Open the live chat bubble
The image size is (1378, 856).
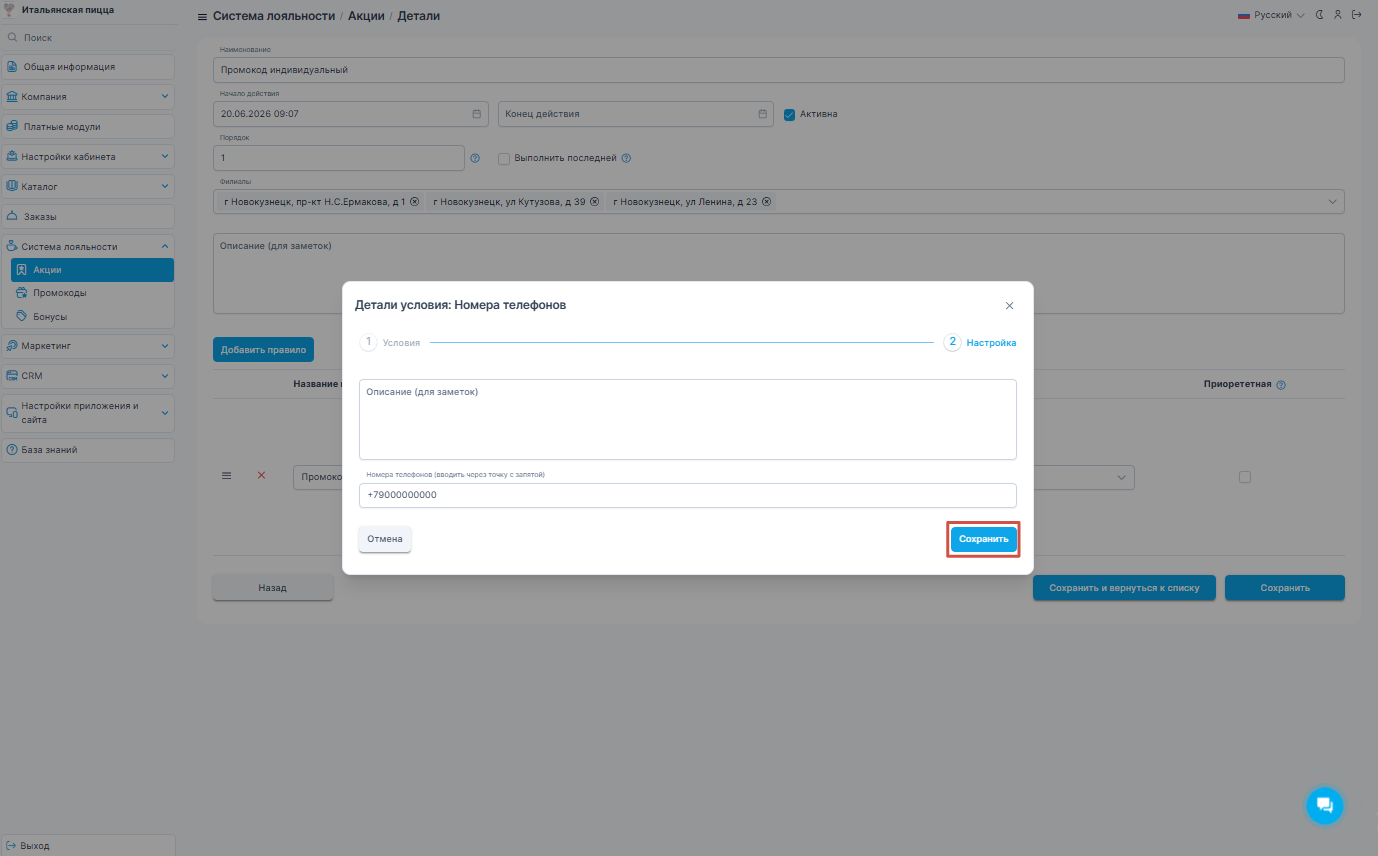pos(1324,805)
